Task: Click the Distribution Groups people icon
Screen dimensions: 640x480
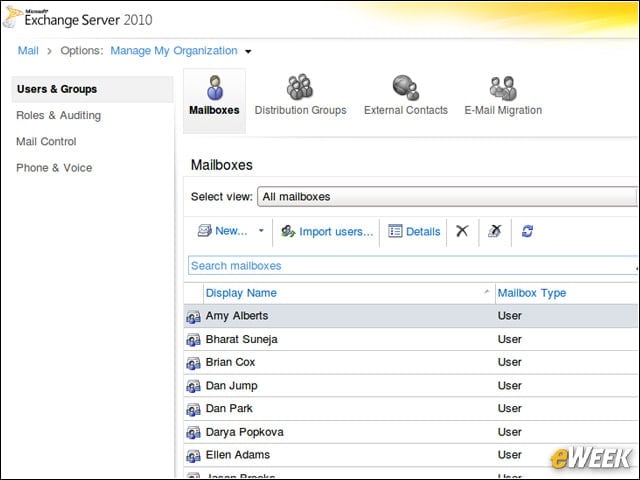Action: coord(300,87)
